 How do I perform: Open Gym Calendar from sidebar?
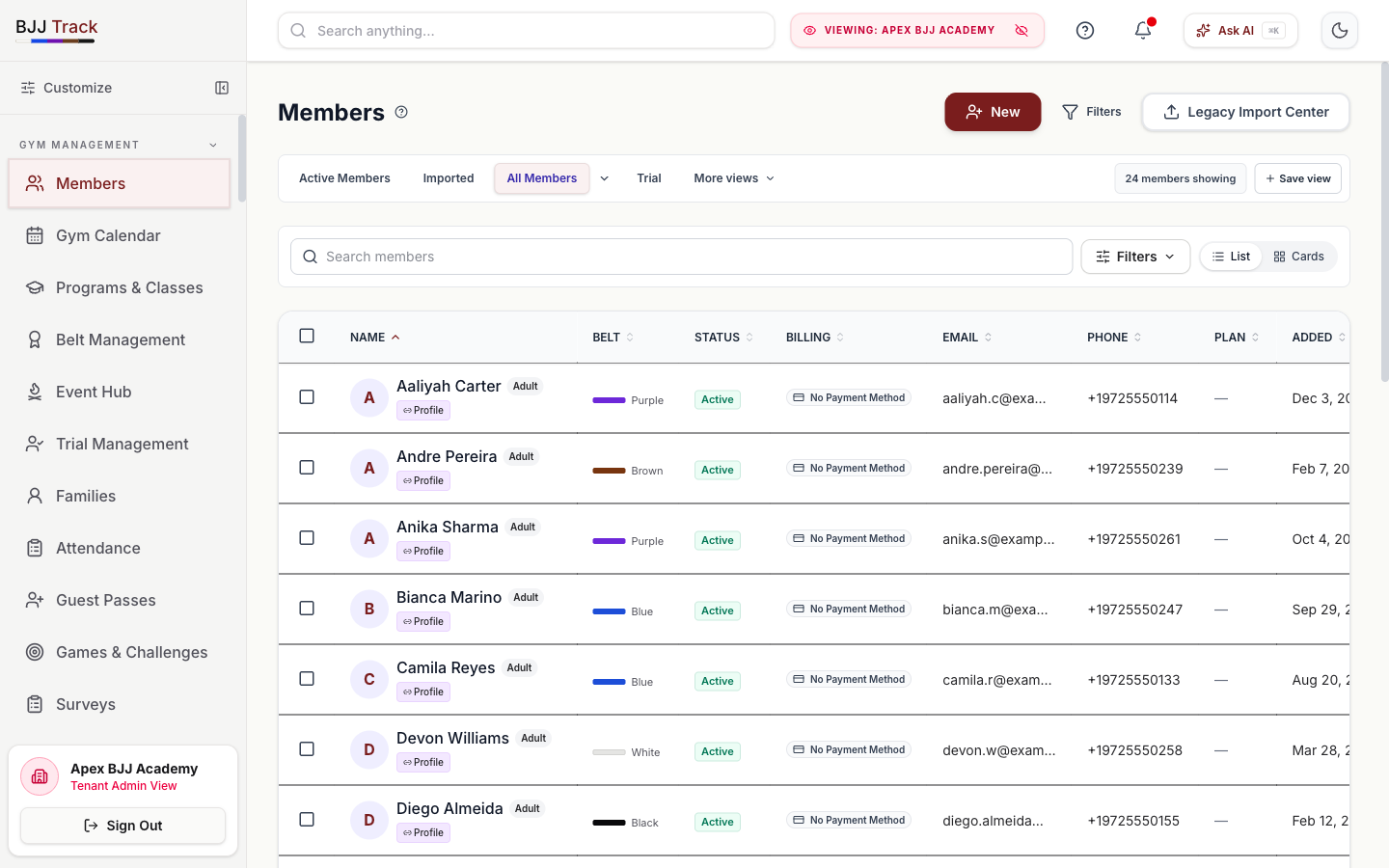pos(120,235)
